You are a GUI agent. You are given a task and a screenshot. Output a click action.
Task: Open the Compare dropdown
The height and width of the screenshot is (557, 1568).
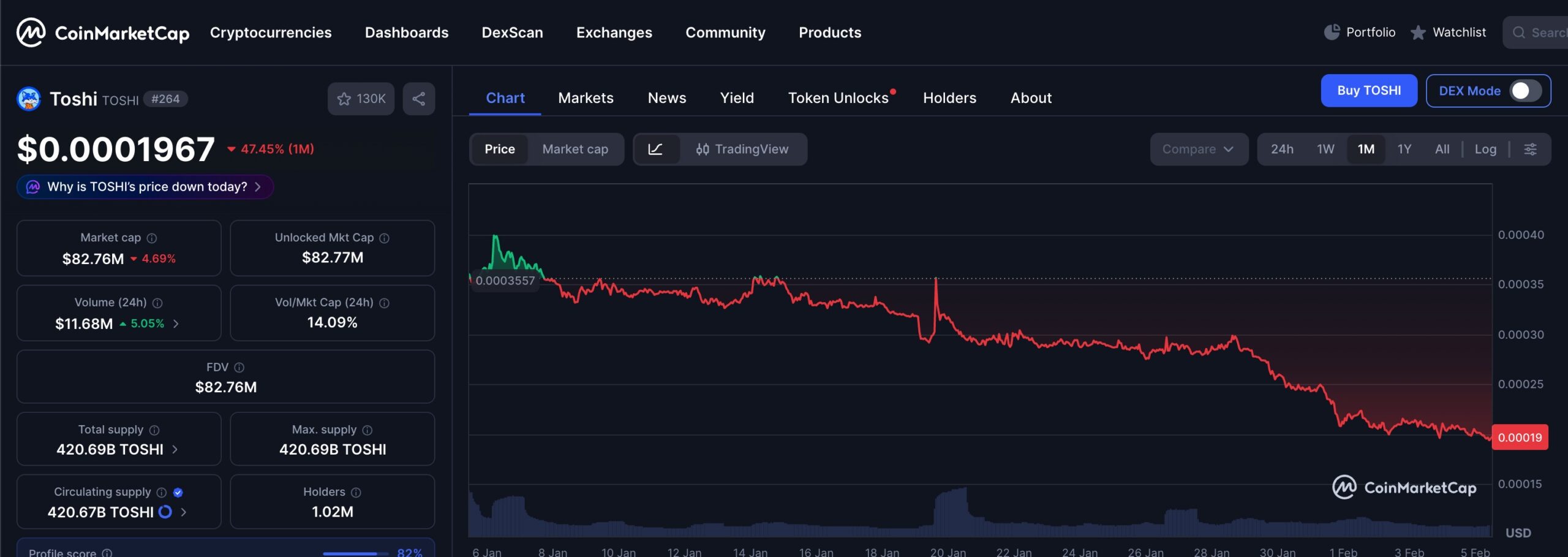pos(1199,149)
